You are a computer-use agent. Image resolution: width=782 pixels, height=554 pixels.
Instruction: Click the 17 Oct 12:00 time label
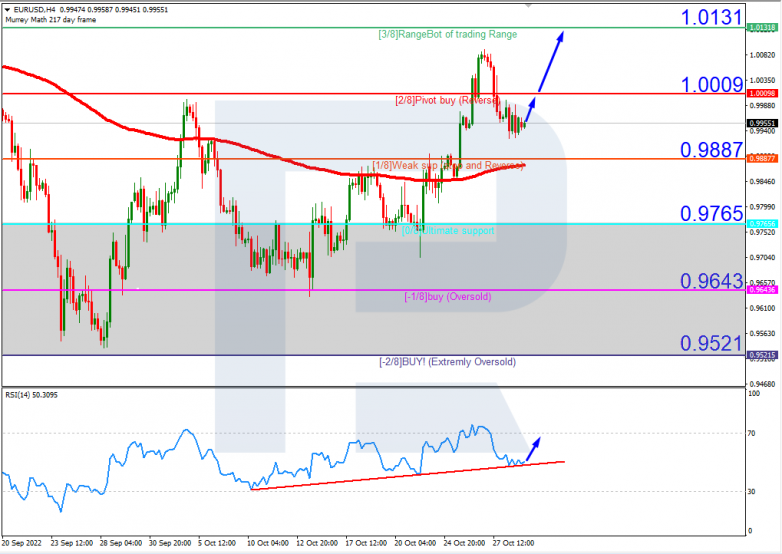click(366, 543)
